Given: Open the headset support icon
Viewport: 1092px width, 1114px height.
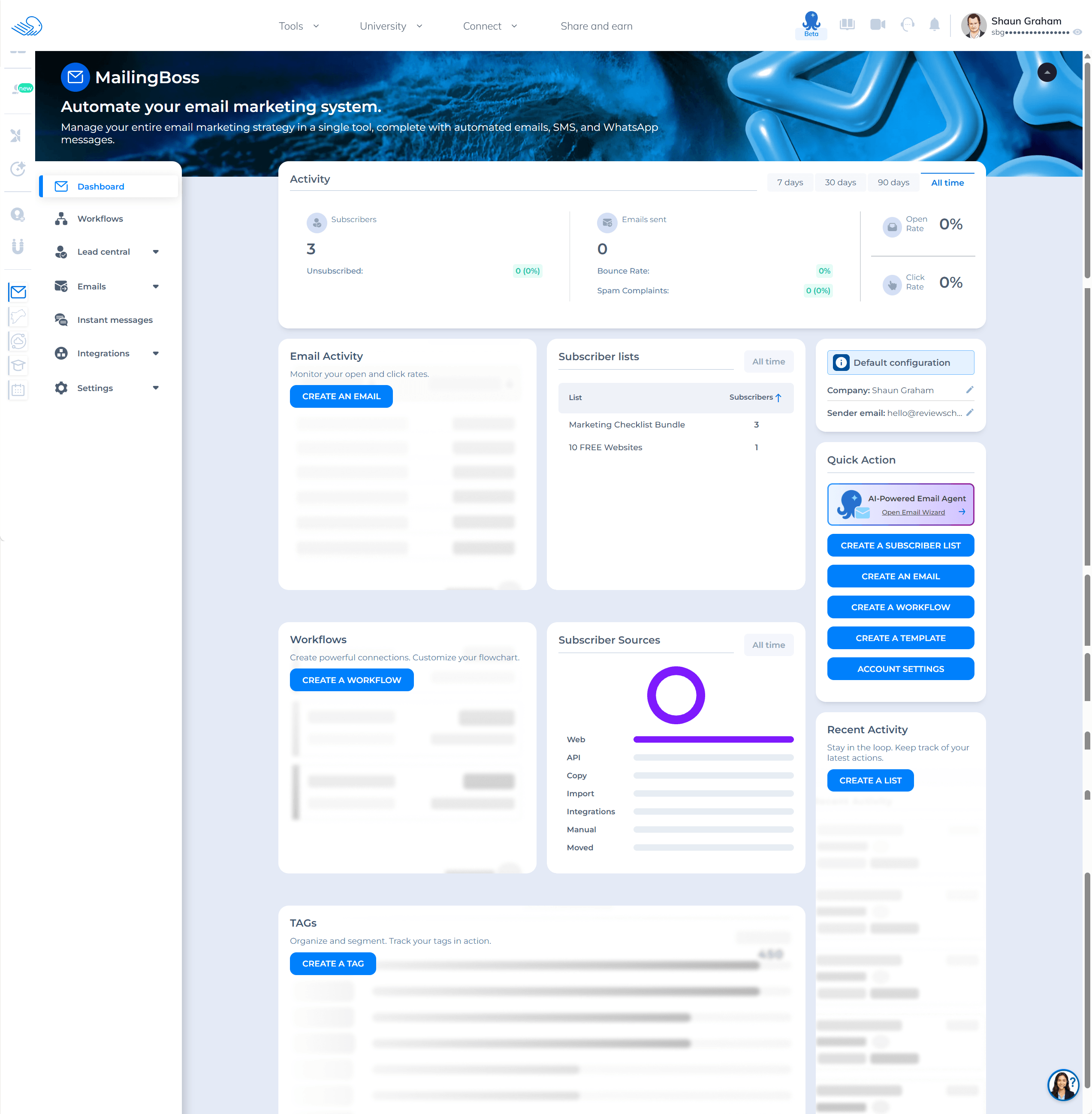Looking at the screenshot, I should 907,24.
